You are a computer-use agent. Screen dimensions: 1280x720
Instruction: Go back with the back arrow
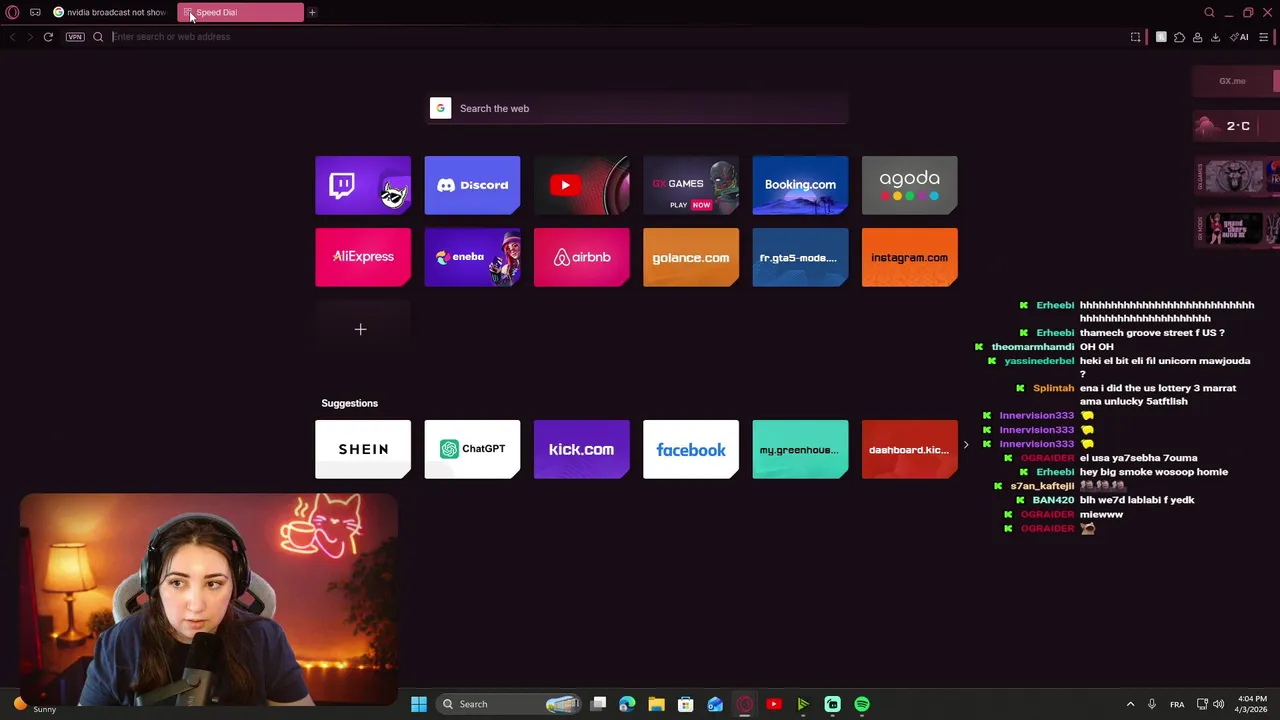pos(12,37)
